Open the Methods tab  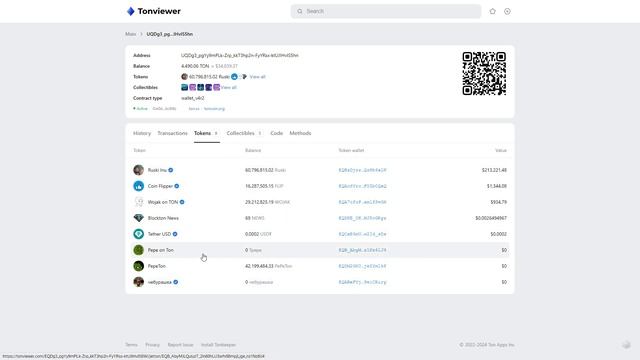point(300,133)
